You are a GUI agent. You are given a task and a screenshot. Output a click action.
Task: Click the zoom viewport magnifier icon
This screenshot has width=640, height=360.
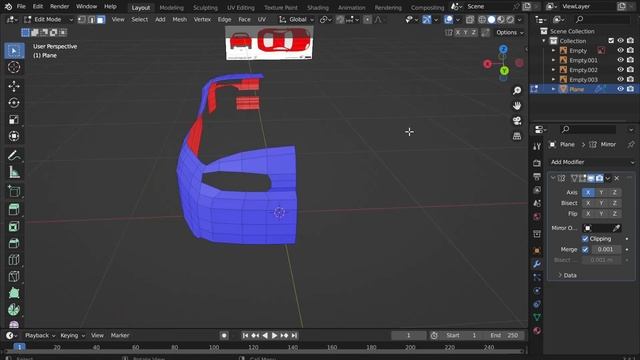point(517,91)
